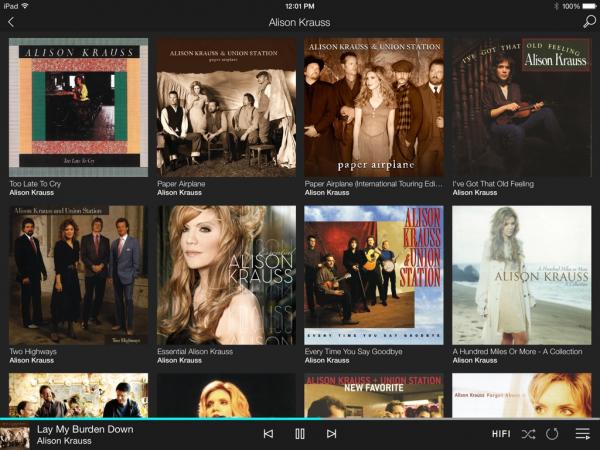600x450 pixels.
Task: Click Alison Krauss artist under Two Highways
Action: click(x=32, y=360)
